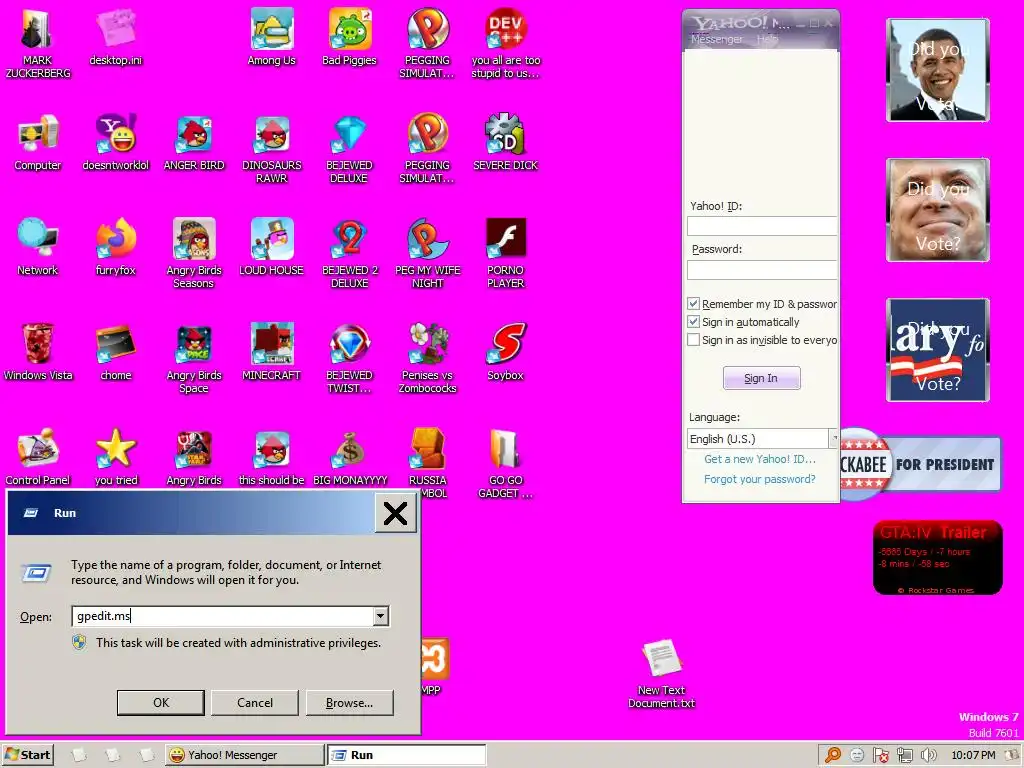Click the magnifier icon in system tray
Screen dimensions: 1024x768
pos(833,755)
